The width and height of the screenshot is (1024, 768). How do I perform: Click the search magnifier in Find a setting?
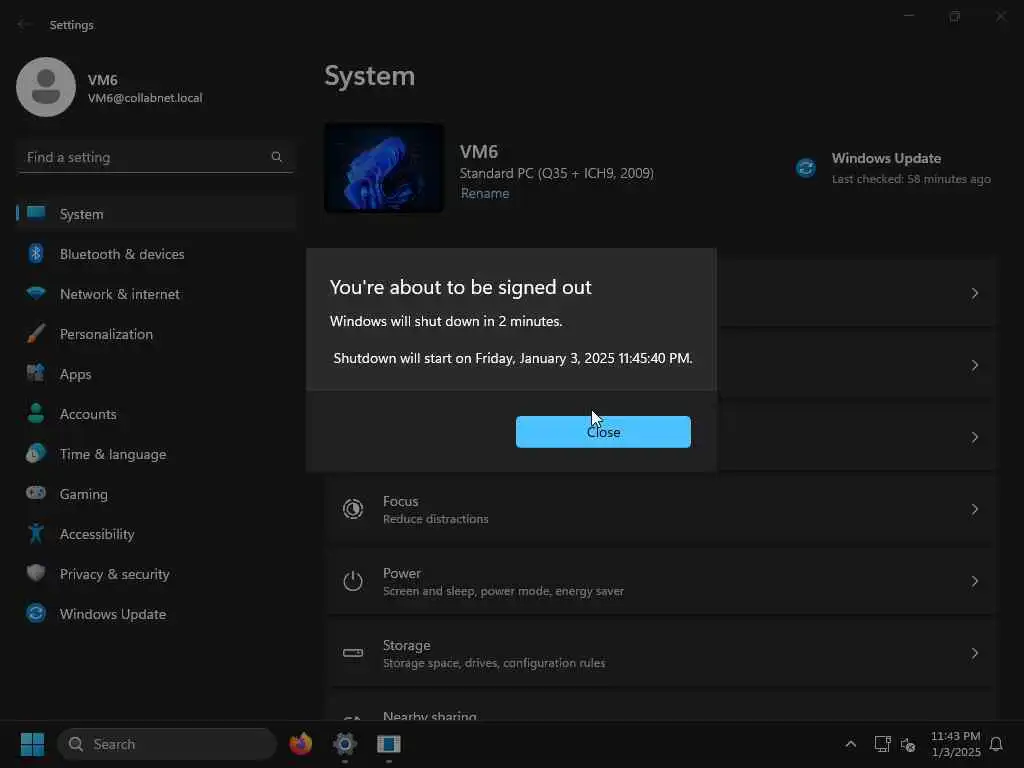coord(276,157)
